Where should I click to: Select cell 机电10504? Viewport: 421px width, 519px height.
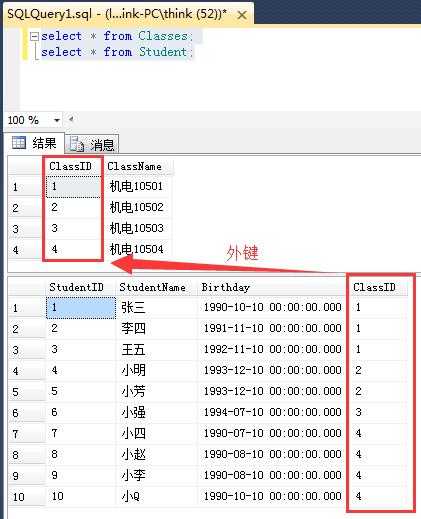[x=137, y=249]
